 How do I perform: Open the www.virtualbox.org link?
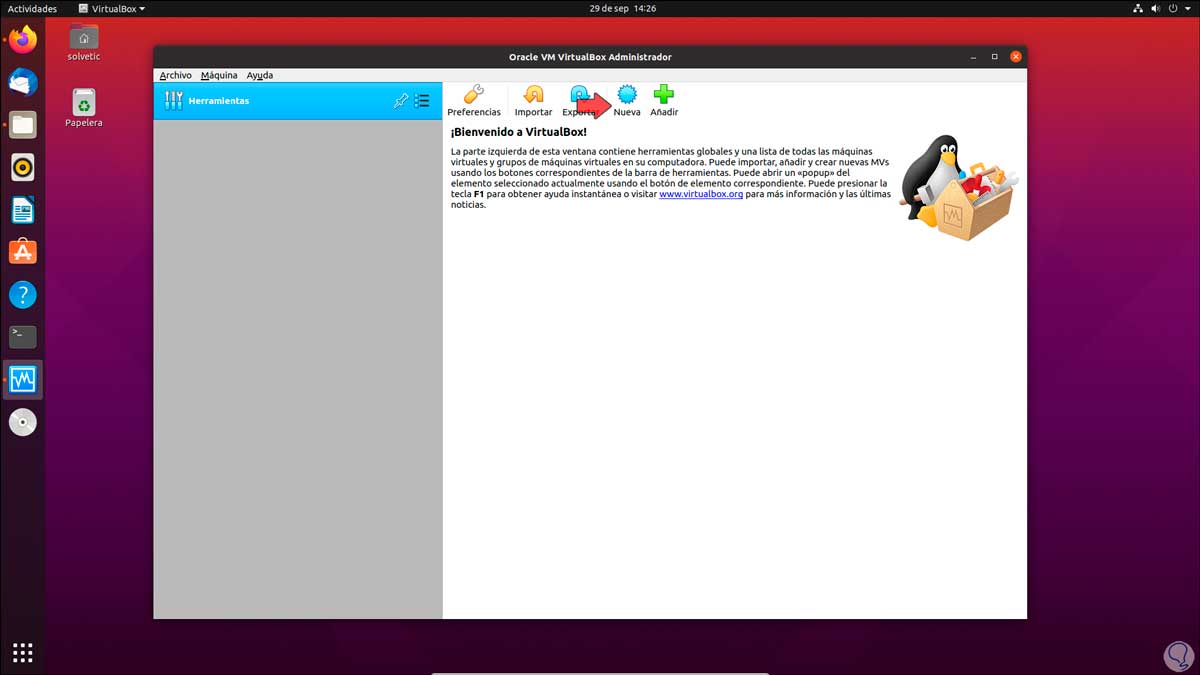coord(701,194)
